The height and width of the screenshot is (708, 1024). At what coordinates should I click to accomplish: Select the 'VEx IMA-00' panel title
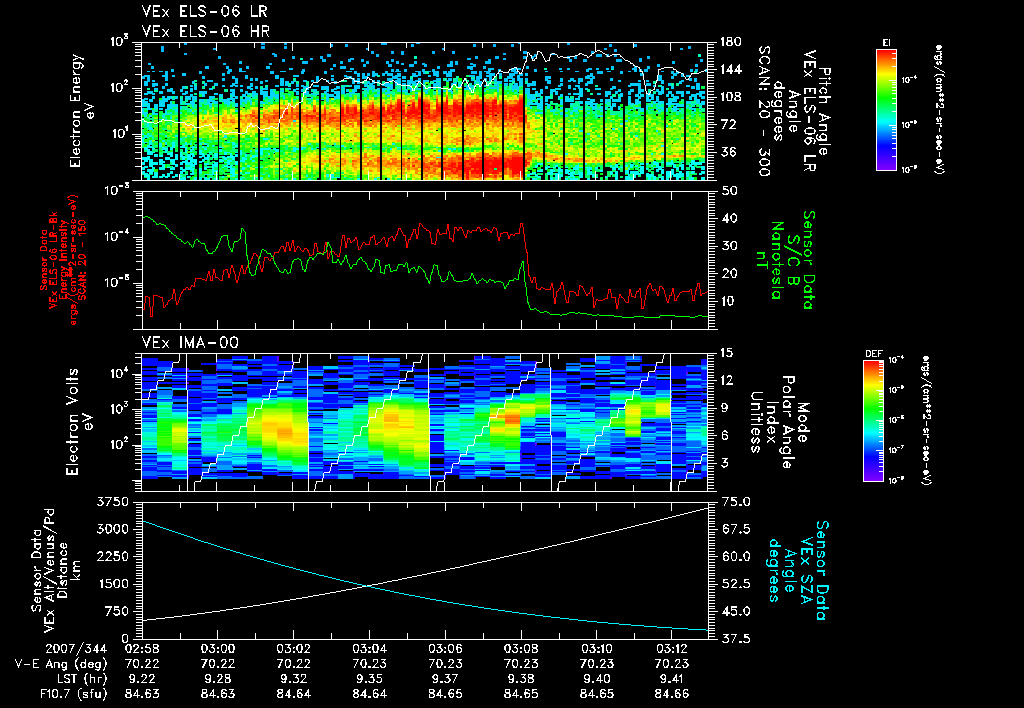click(x=190, y=343)
